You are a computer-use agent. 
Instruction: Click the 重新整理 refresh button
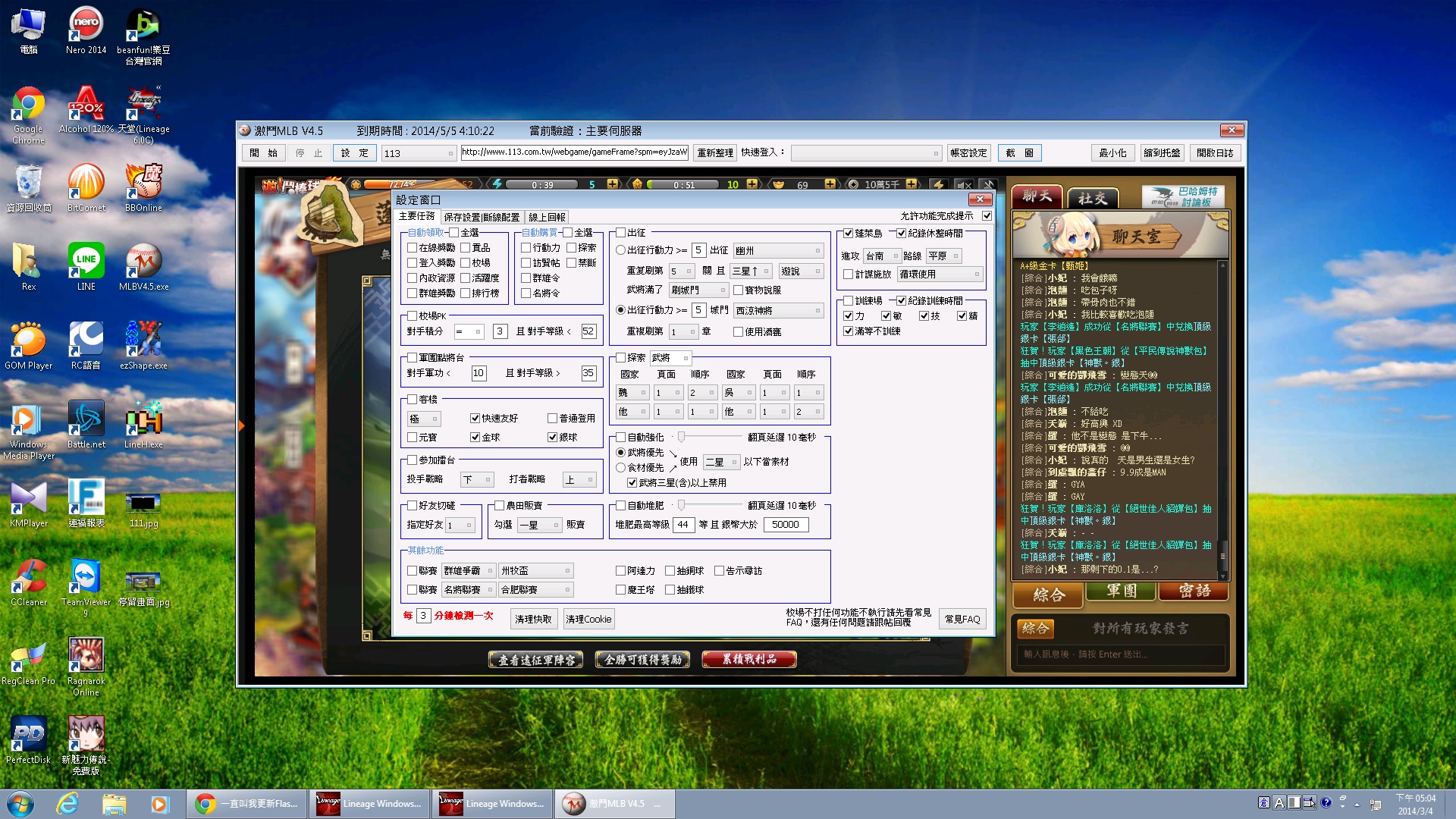coord(715,153)
